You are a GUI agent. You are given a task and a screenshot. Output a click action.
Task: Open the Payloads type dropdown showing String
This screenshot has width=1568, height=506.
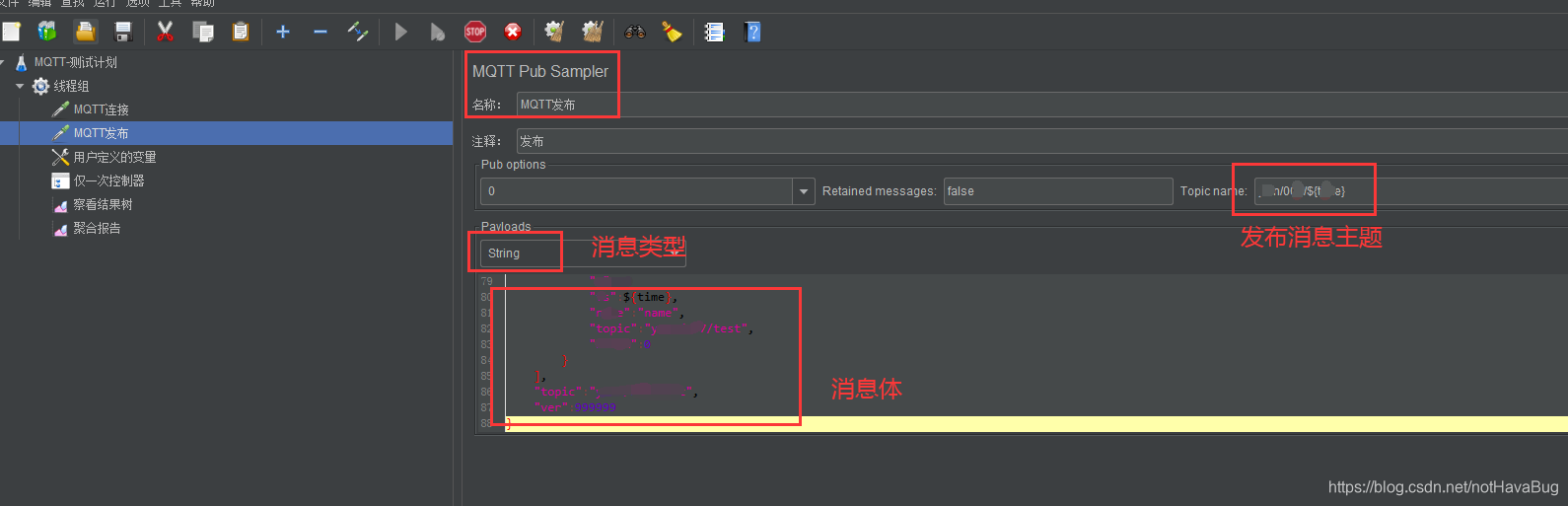pyautogui.click(x=583, y=253)
